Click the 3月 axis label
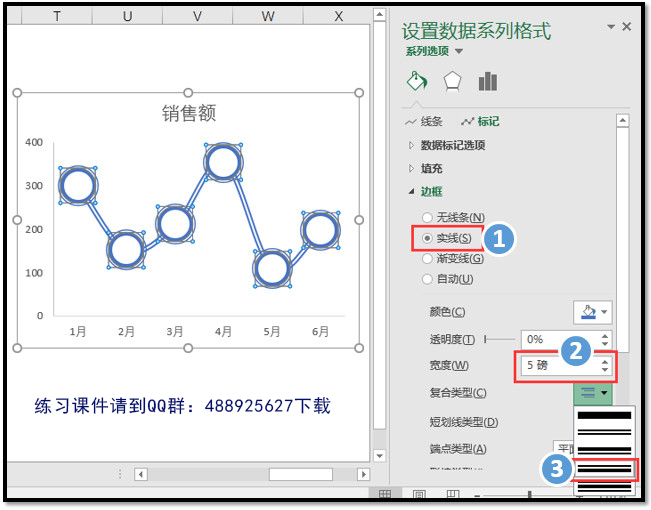The height and width of the screenshot is (510, 651). pos(175,331)
